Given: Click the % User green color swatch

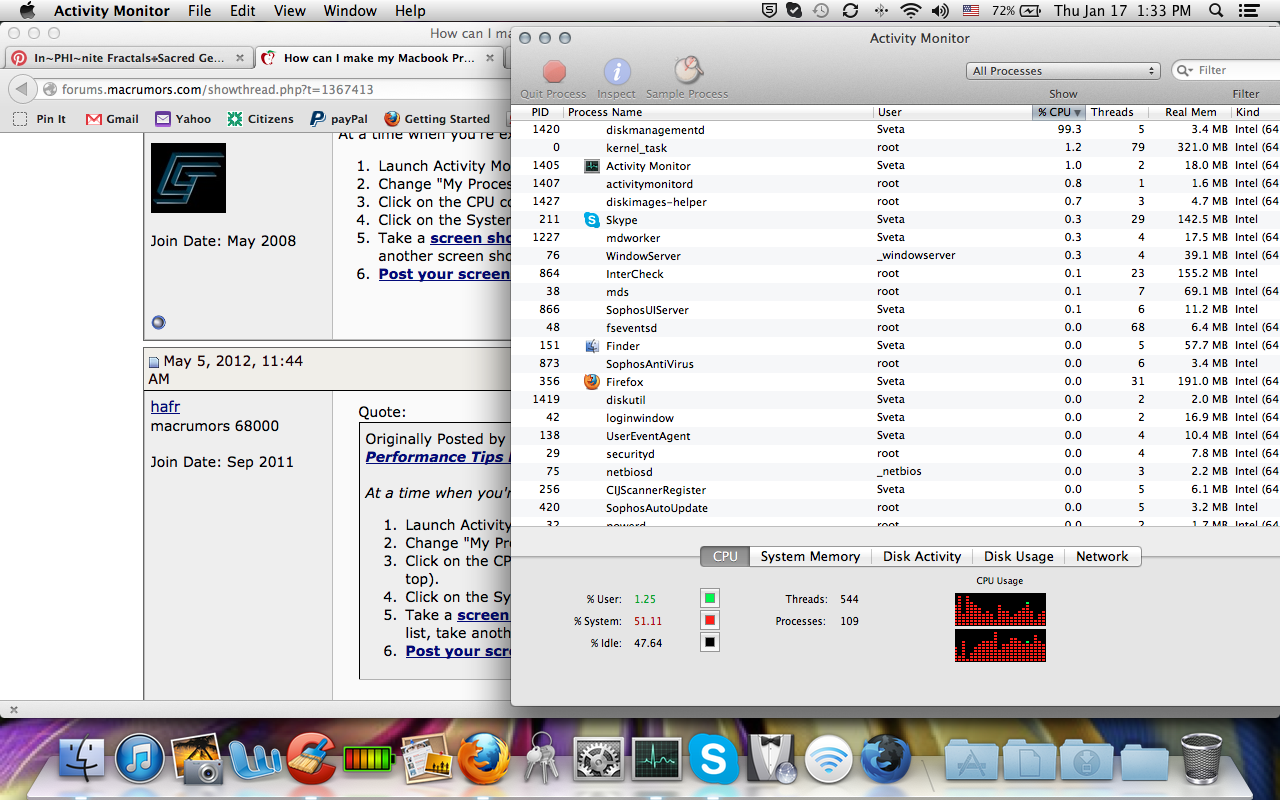Looking at the screenshot, I should [710, 598].
